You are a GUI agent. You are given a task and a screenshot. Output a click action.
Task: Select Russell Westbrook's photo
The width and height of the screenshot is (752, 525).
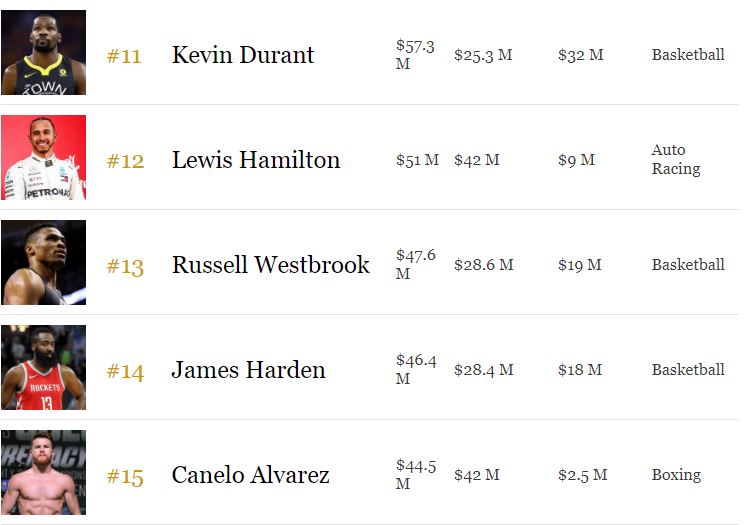(x=43, y=262)
